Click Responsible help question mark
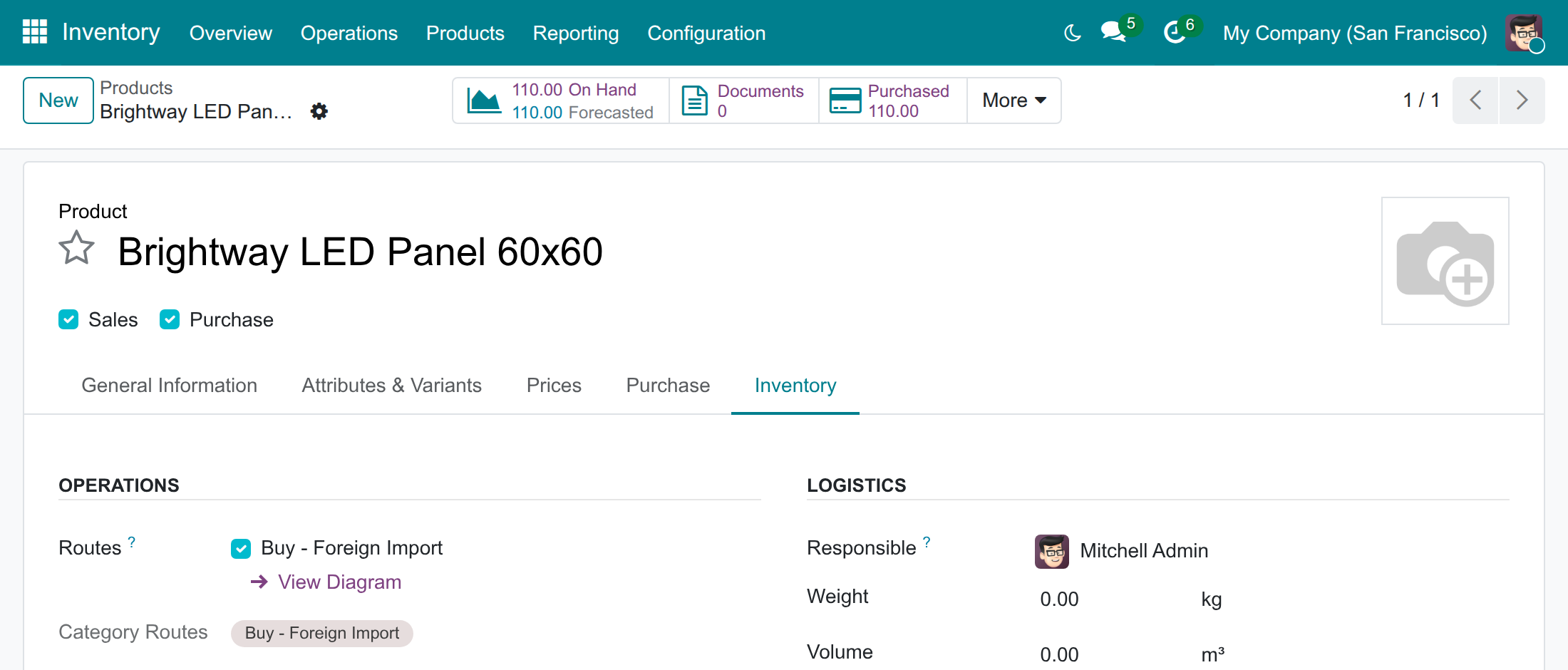 pos(927,542)
